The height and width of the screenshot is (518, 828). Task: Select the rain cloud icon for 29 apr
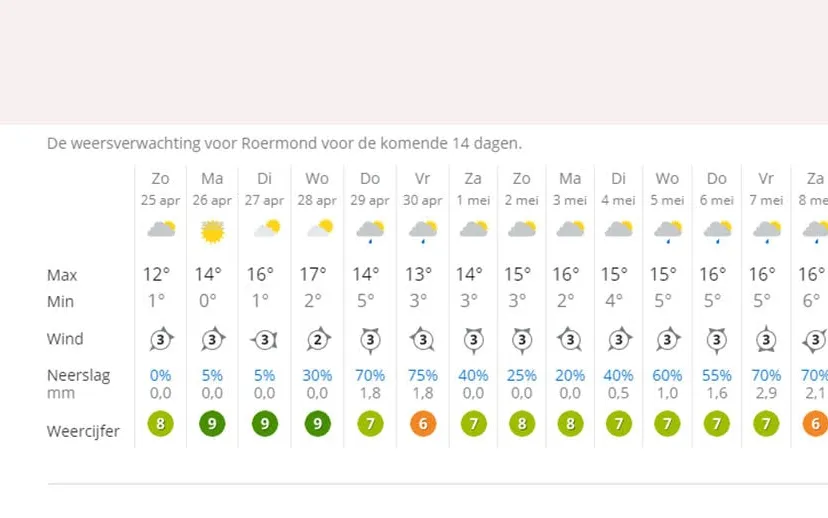coord(370,231)
